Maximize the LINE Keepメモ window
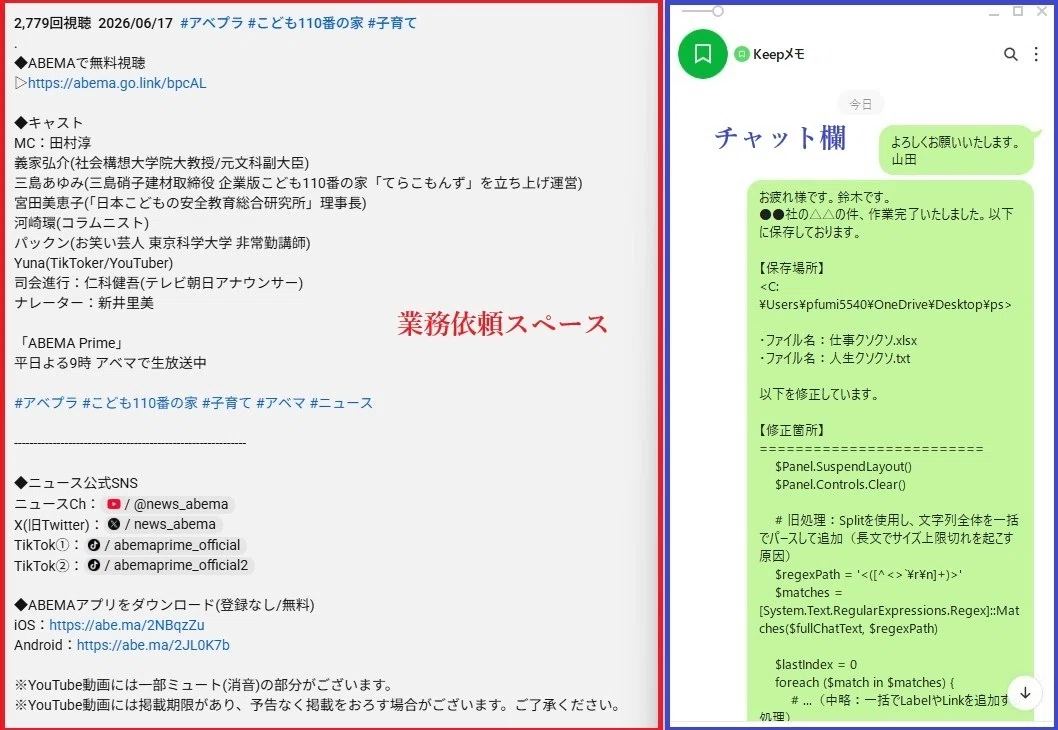The image size is (1058, 730). (1018, 11)
